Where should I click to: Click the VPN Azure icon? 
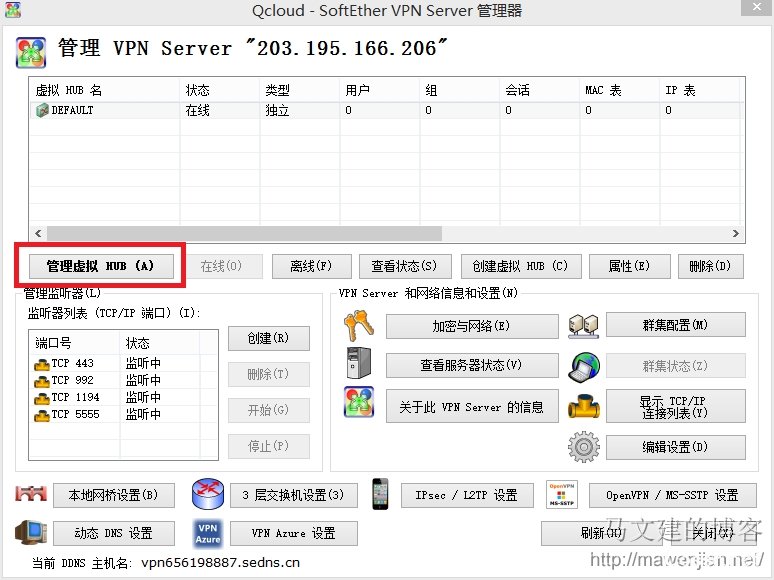point(208,533)
